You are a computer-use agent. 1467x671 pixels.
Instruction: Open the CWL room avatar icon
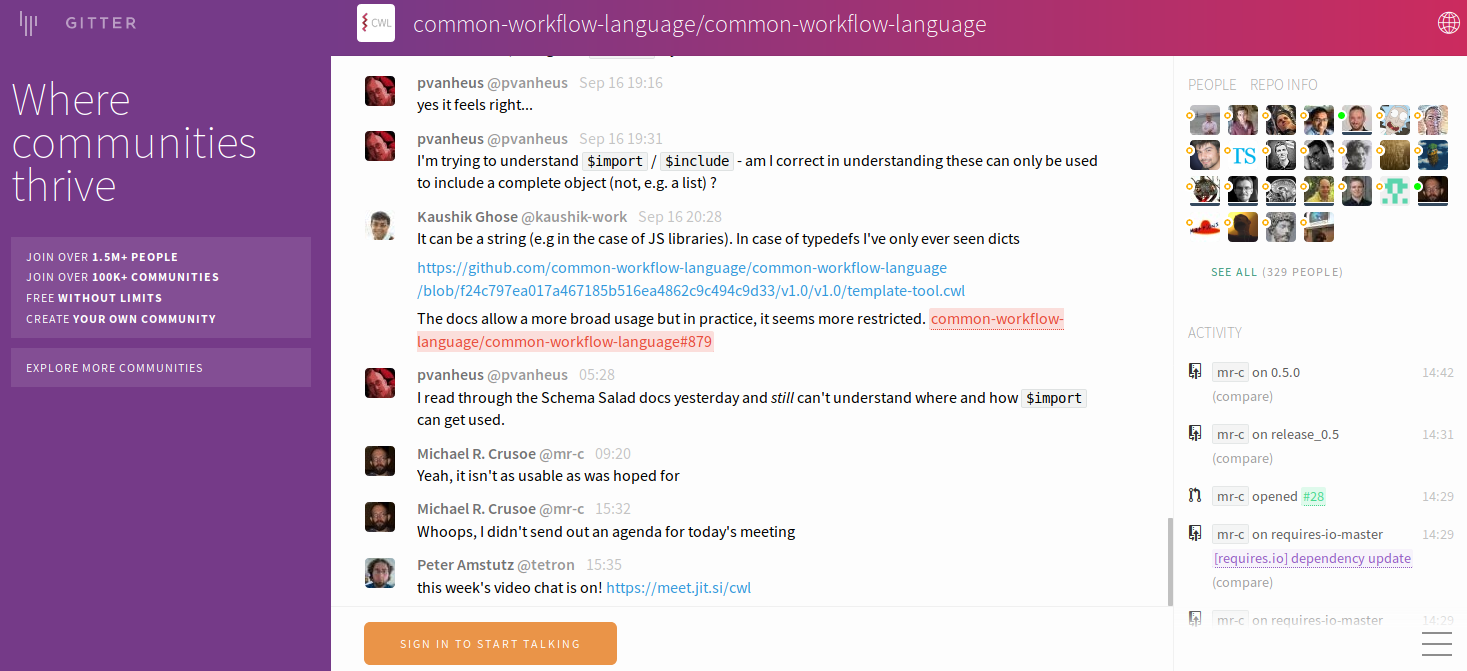376,23
